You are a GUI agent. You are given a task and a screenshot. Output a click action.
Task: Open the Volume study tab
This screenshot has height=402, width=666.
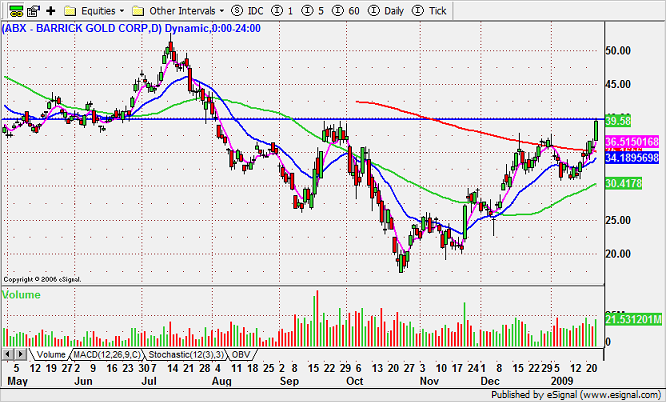(51, 354)
